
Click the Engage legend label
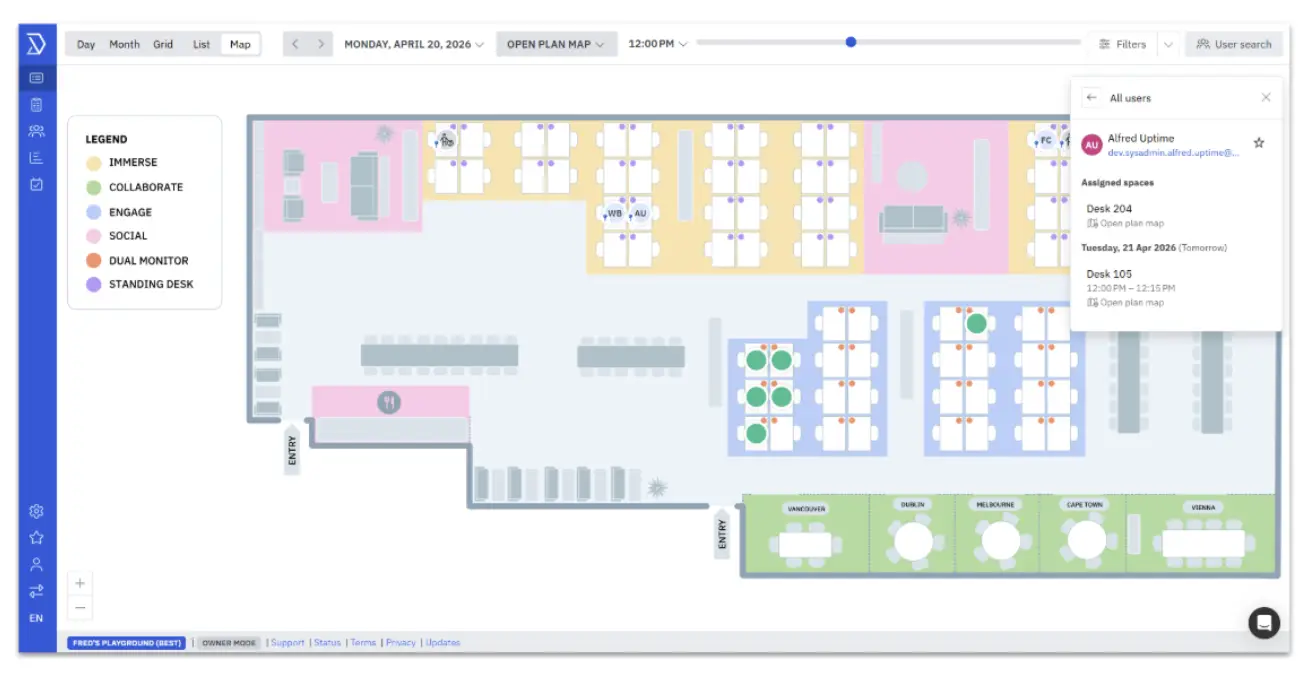[x=130, y=212]
